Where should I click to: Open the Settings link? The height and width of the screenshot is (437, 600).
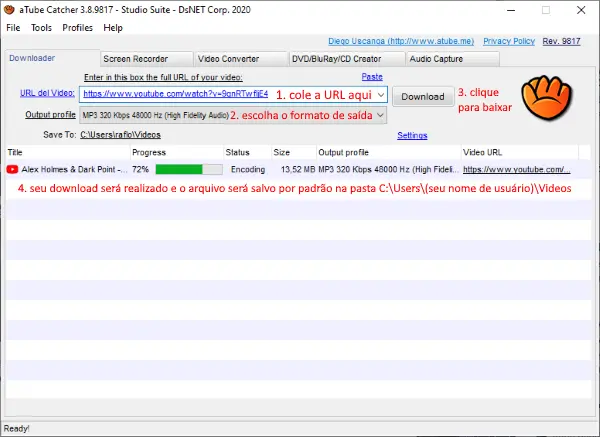coord(412,135)
